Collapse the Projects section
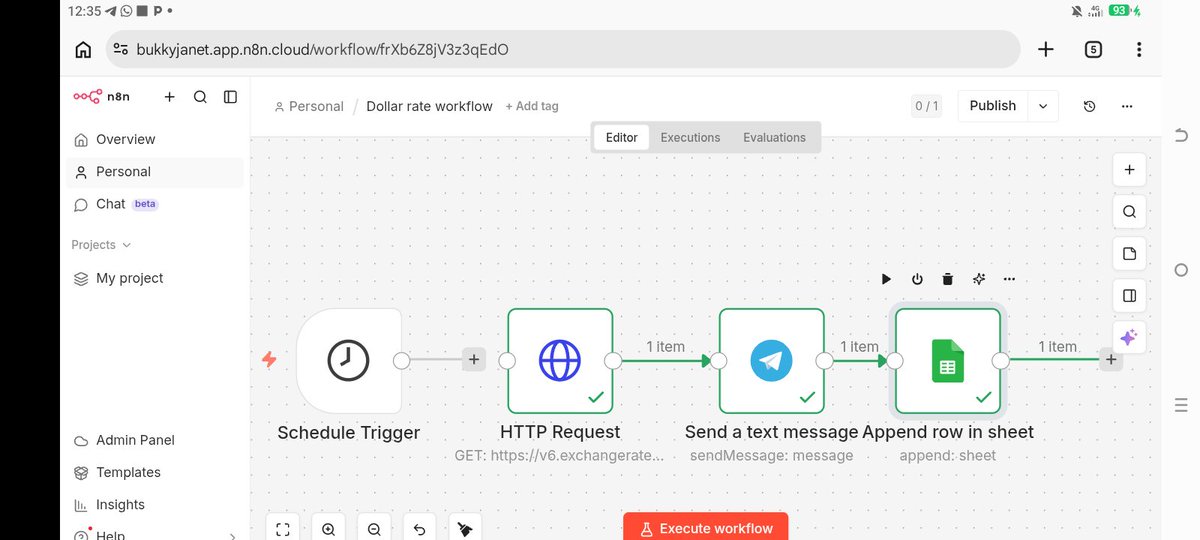Image resolution: width=1200 pixels, height=540 pixels. (x=101, y=245)
